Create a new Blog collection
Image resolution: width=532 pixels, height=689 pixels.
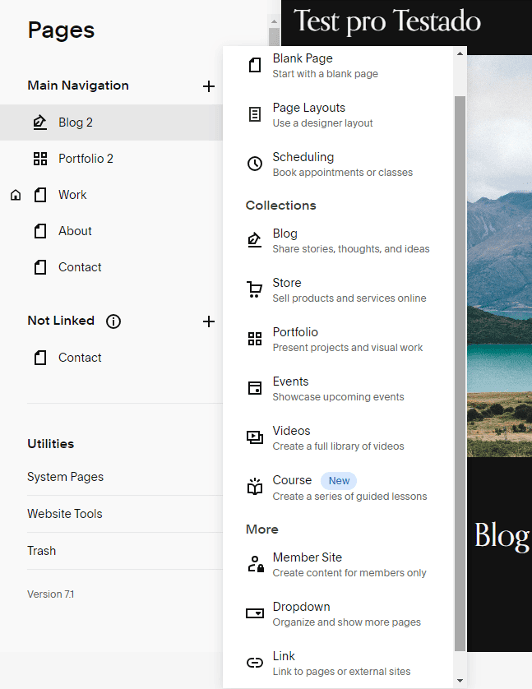(x=338, y=241)
